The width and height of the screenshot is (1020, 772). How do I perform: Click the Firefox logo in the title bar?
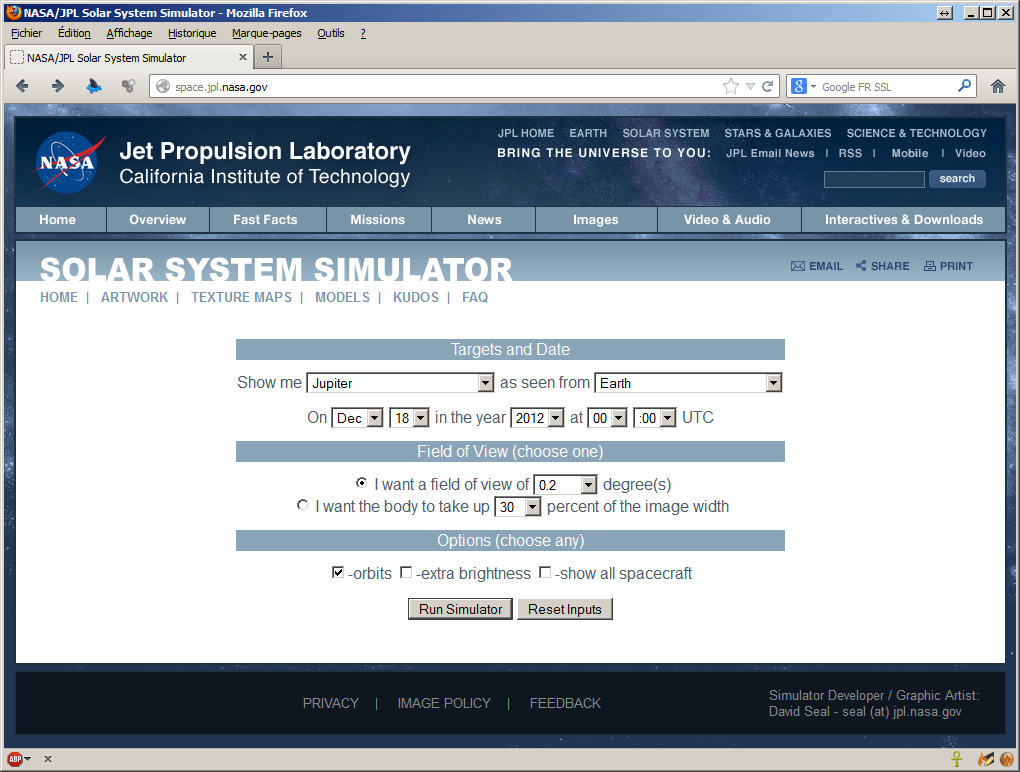pyautogui.click(x=13, y=12)
